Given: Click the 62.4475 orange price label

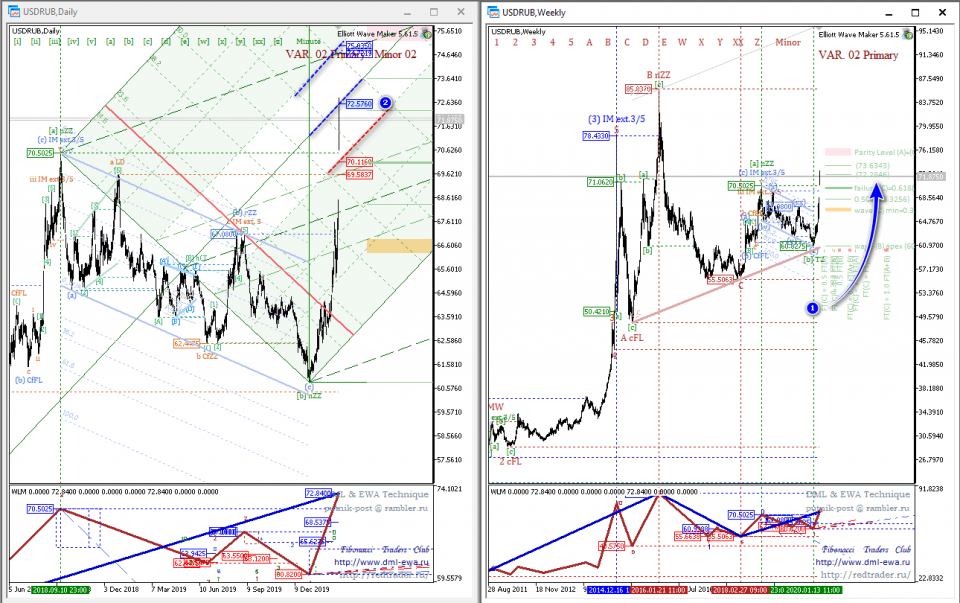Looking at the screenshot, I should [186, 343].
